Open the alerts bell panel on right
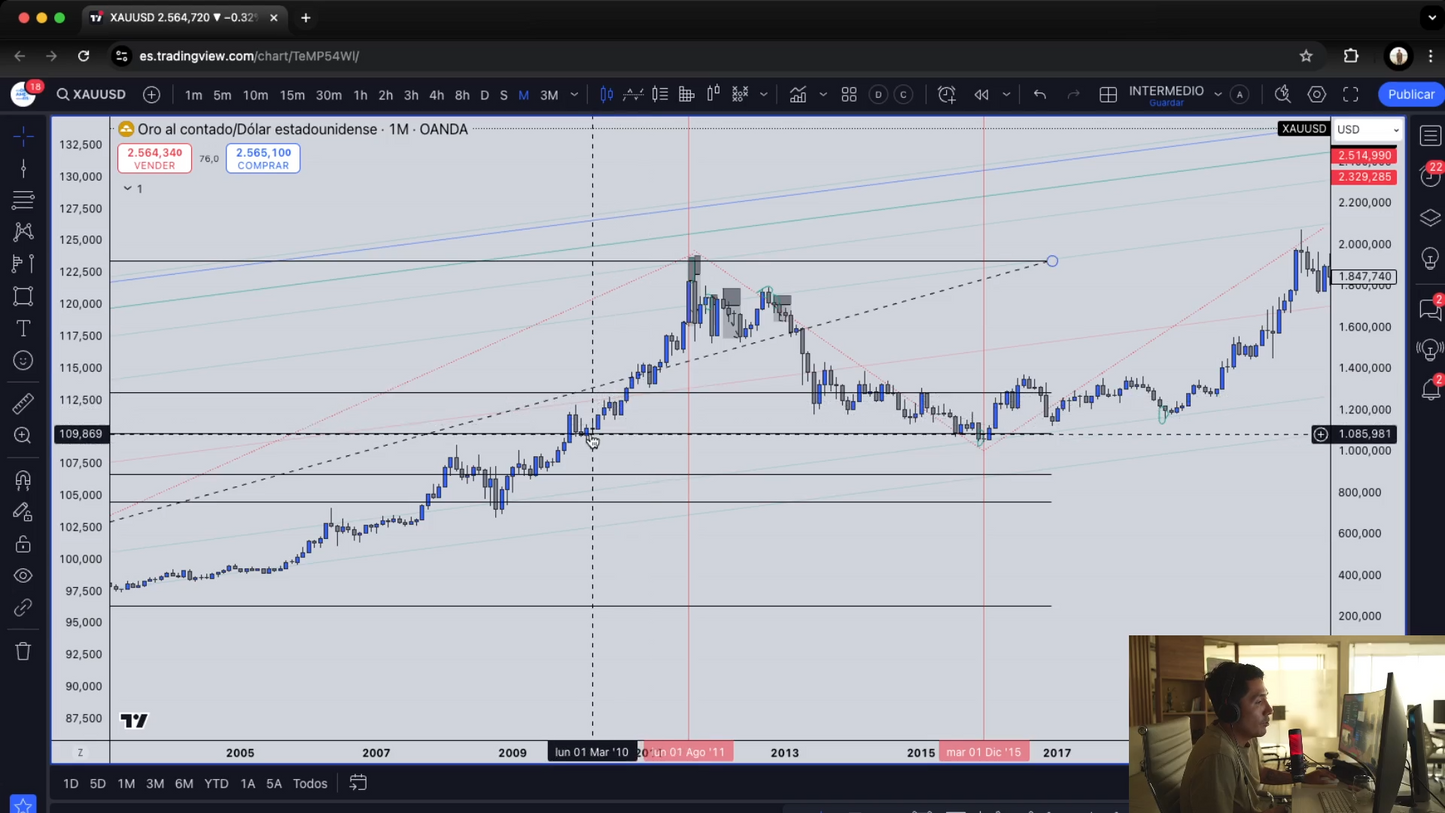Screen dimensions: 1445x813 click(1430, 390)
